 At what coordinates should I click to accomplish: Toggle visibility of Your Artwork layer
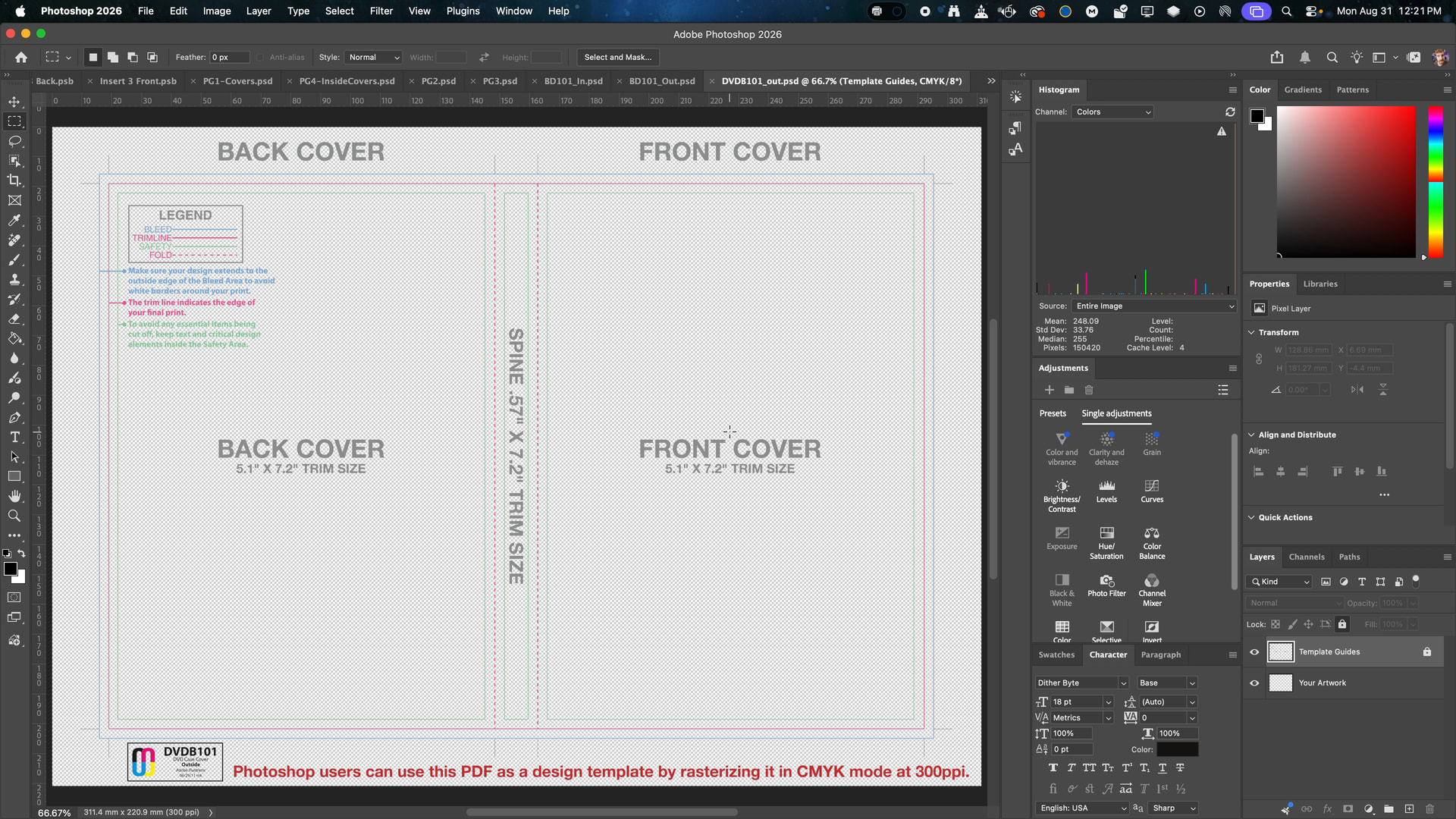point(1254,683)
